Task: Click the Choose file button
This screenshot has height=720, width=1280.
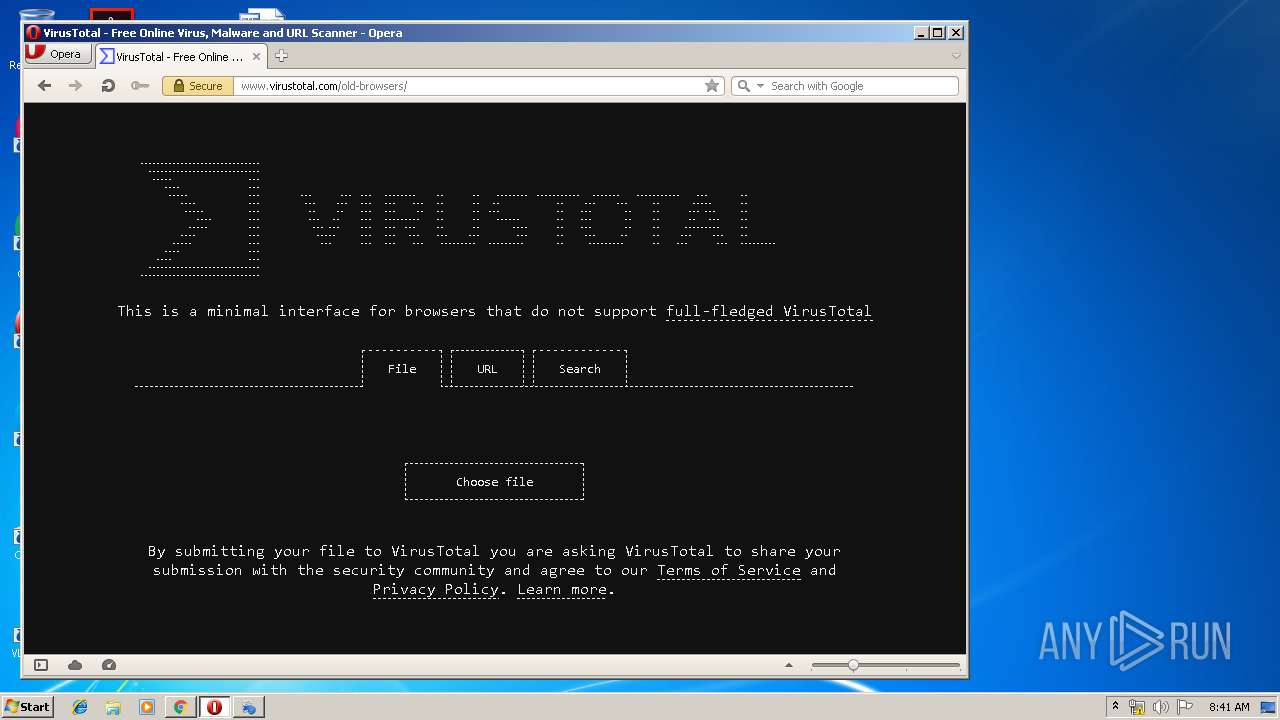Action: coord(494,481)
